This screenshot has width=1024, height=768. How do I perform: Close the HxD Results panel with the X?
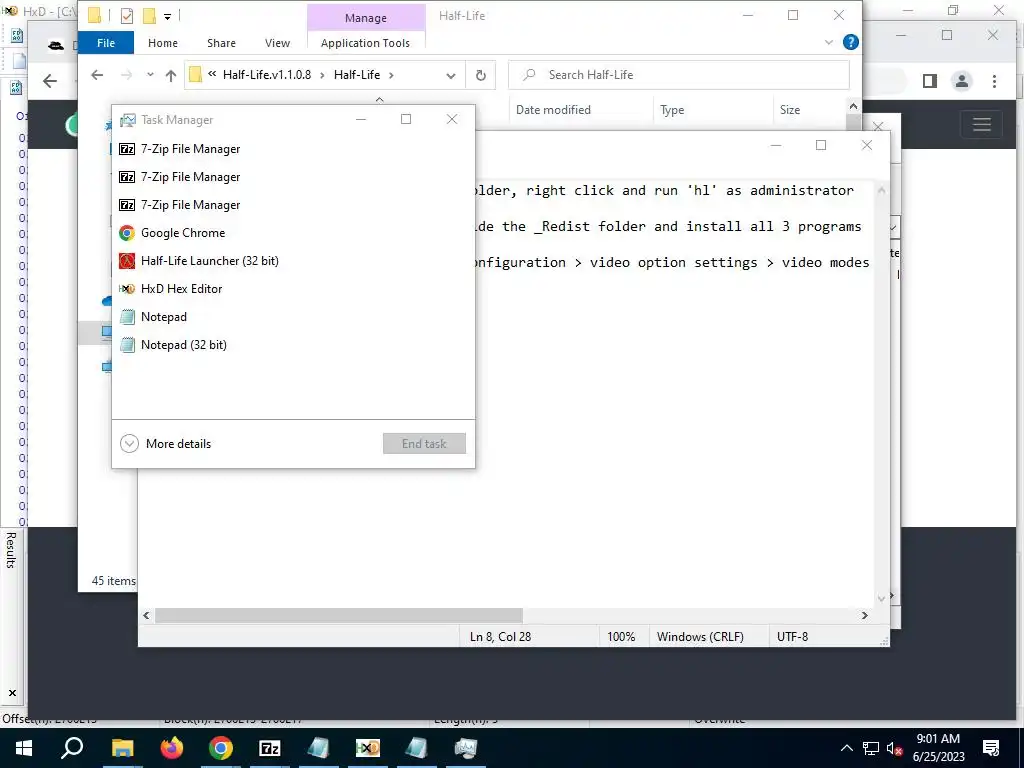pyautogui.click(x=12, y=693)
